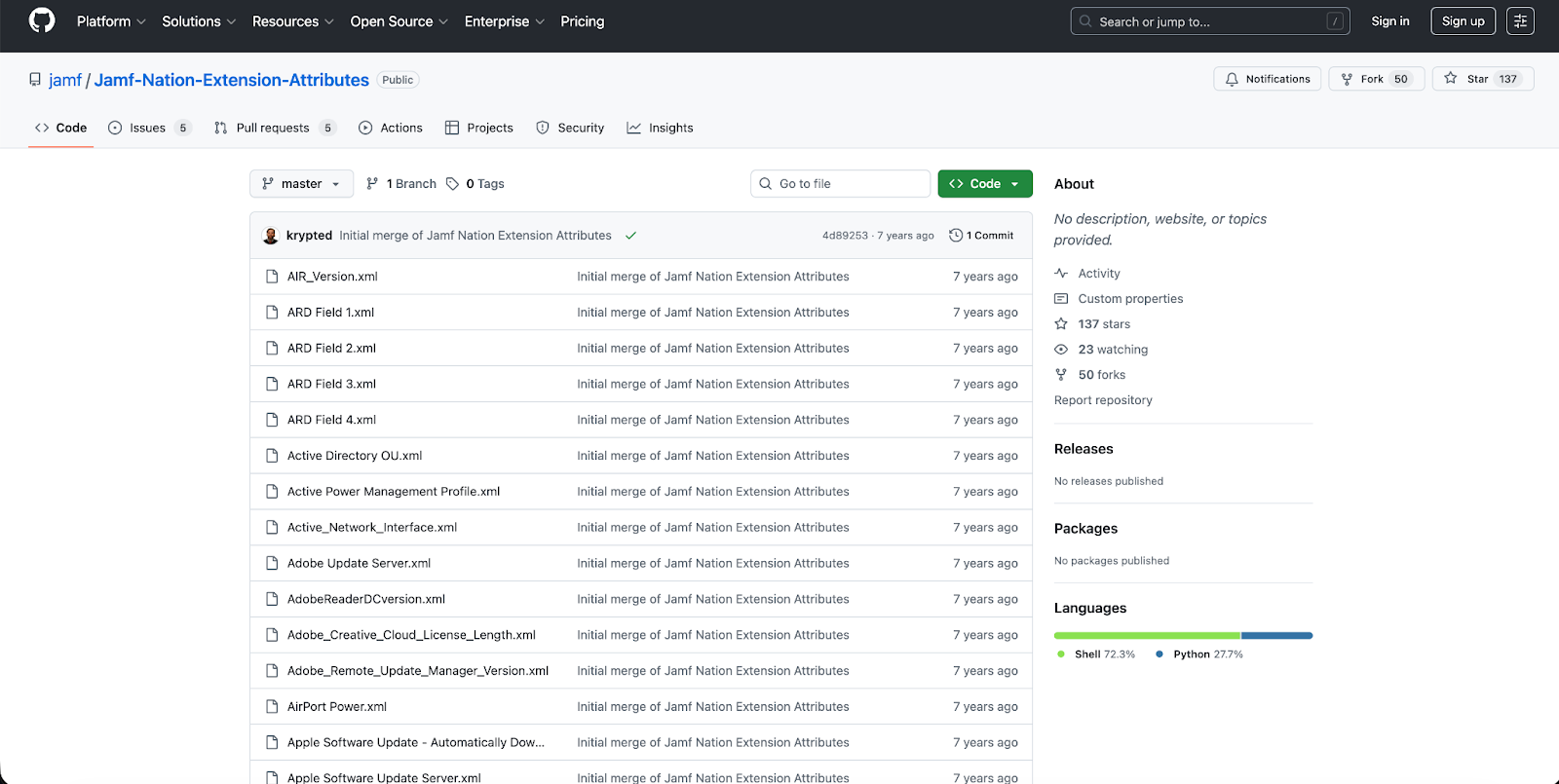Screen dimensions: 1559x784
Task: Click the 0 Tags tag icon
Action: 452,184
